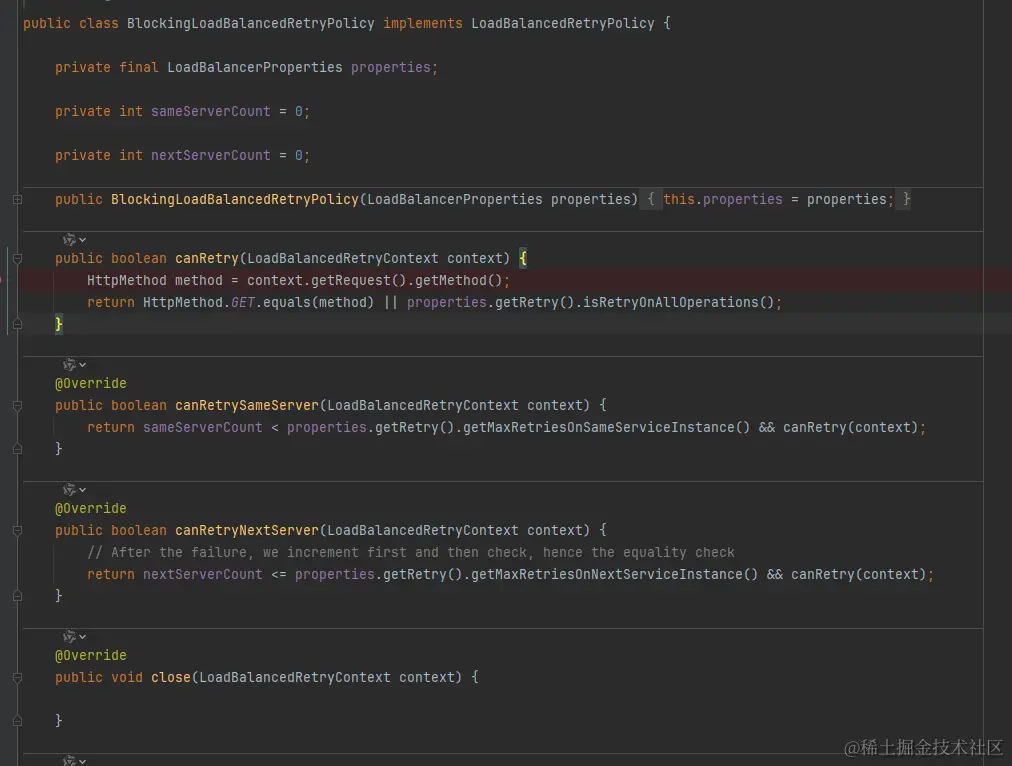The image size is (1012, 766).
Task: Open the author hint above the close method's @Override
Action: pos(74,636)
